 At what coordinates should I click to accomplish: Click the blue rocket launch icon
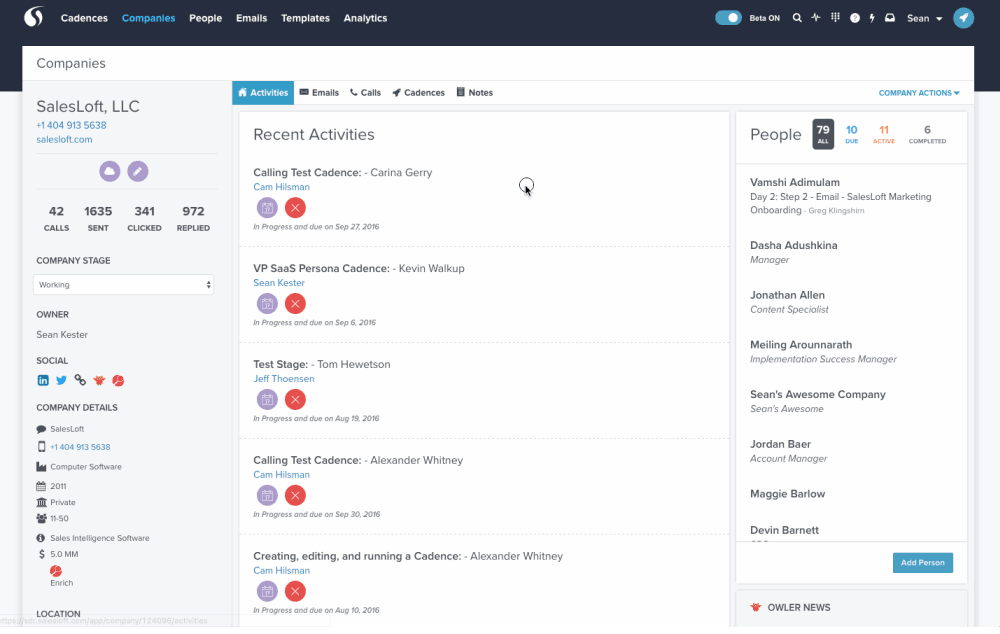[963, 18]
